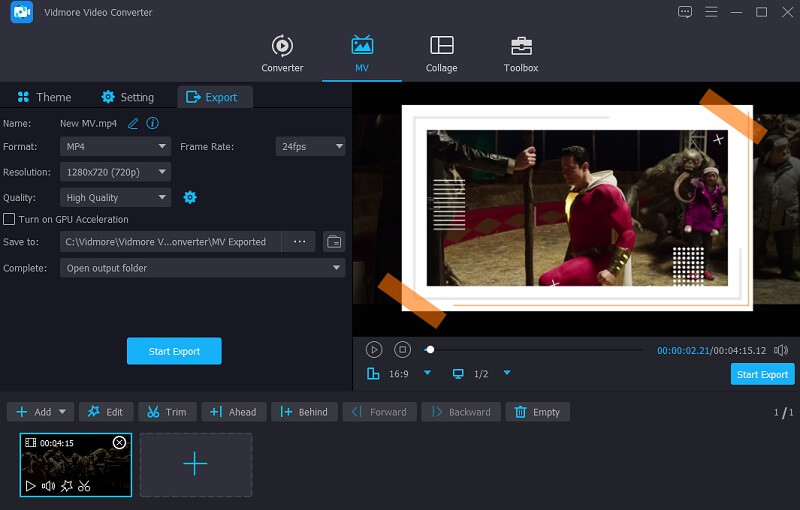Expand the Resolution 1280x720 dropdown

tap(115, 172)
